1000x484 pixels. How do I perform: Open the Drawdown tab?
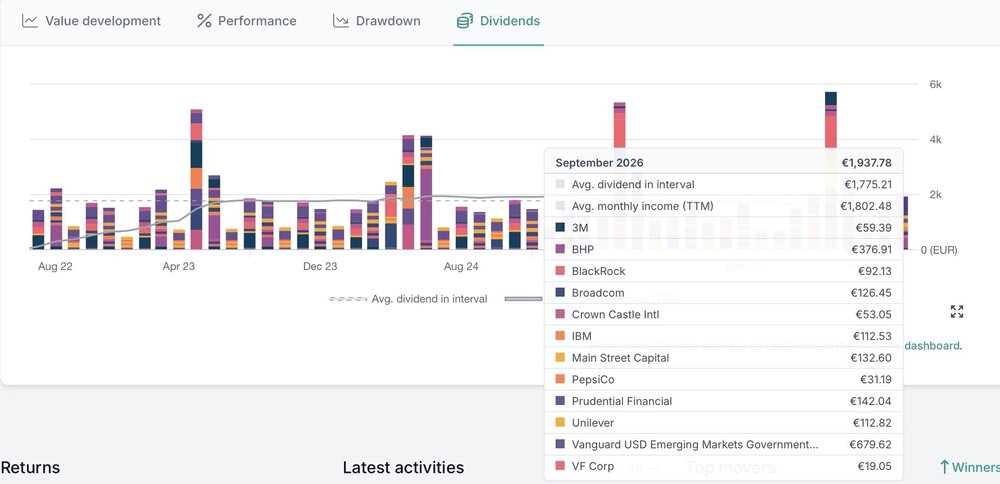376,21
